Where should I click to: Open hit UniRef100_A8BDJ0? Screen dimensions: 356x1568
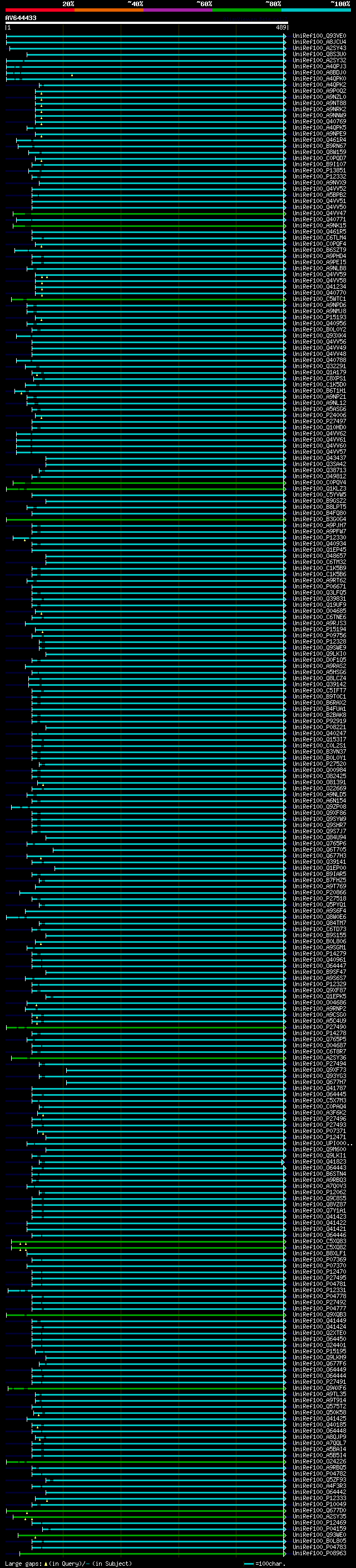[x=319, y=72]
